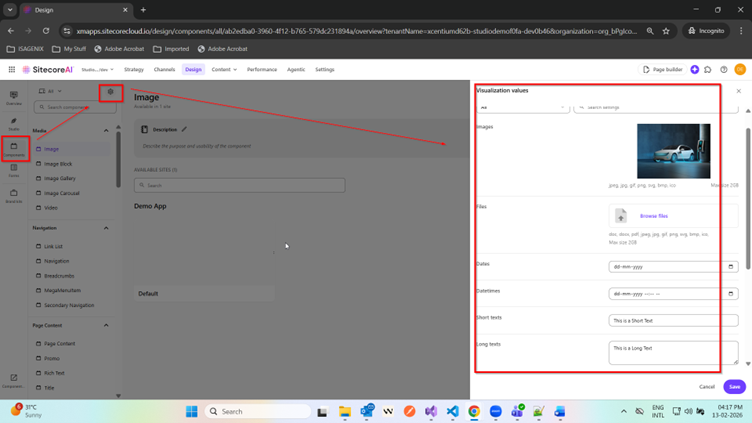
Task: Click the Page builder button
Action: pyautogui.click(x=662, y=70)
